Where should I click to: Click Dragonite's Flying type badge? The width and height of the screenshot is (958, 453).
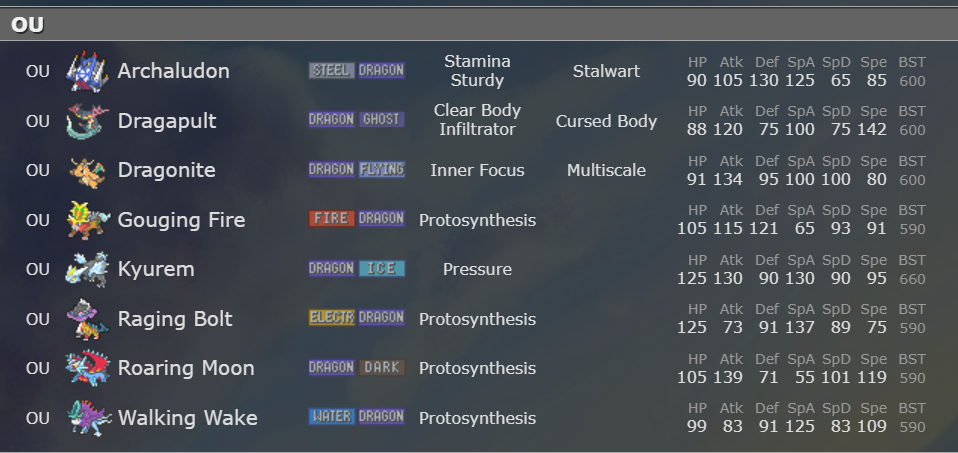click(381, 169)
